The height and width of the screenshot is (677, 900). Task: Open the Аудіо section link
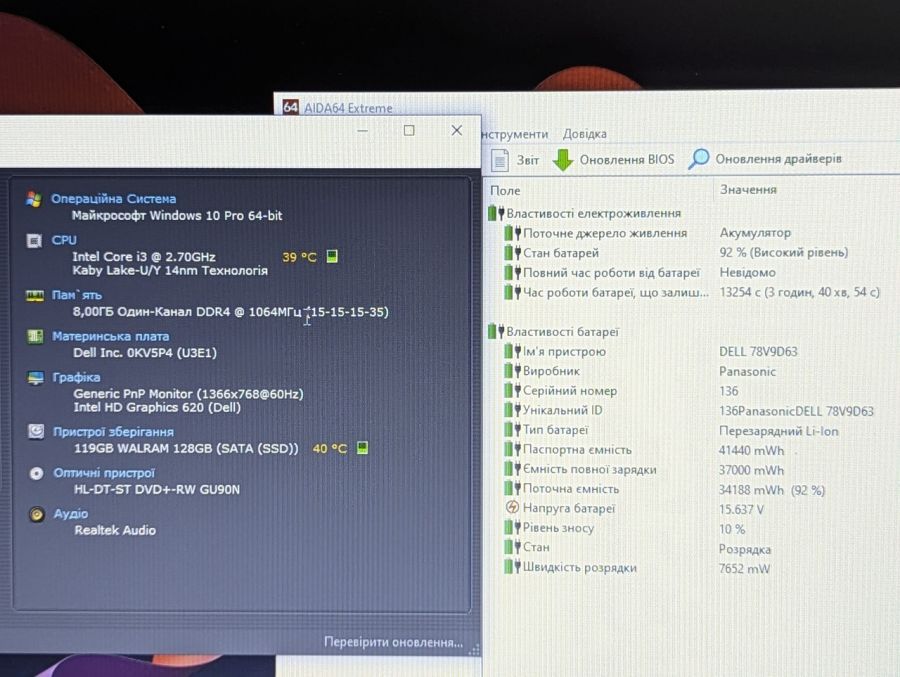71,514
